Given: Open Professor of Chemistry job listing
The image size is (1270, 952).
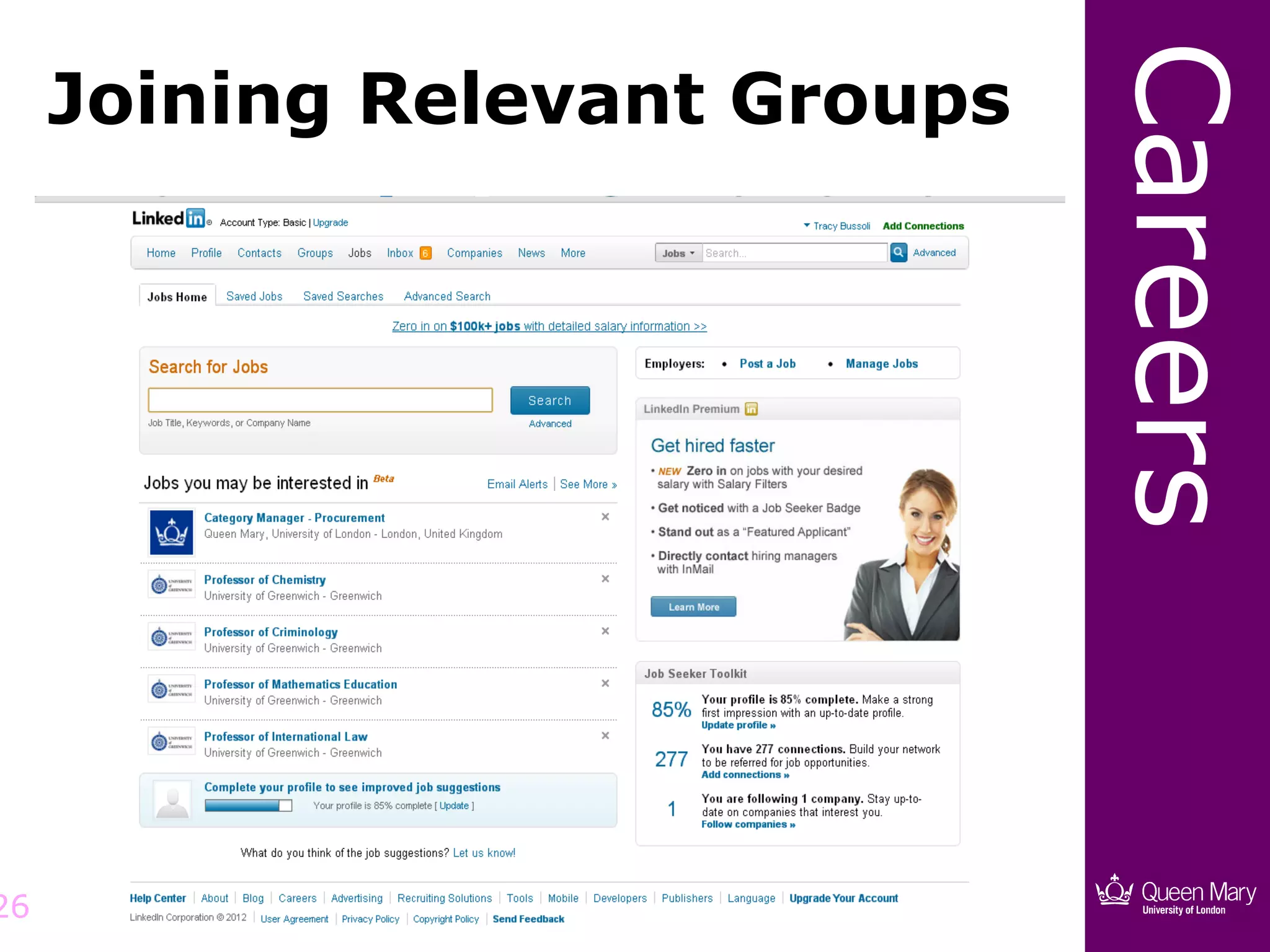Looking at the screenshot, I should click(265, 580).
